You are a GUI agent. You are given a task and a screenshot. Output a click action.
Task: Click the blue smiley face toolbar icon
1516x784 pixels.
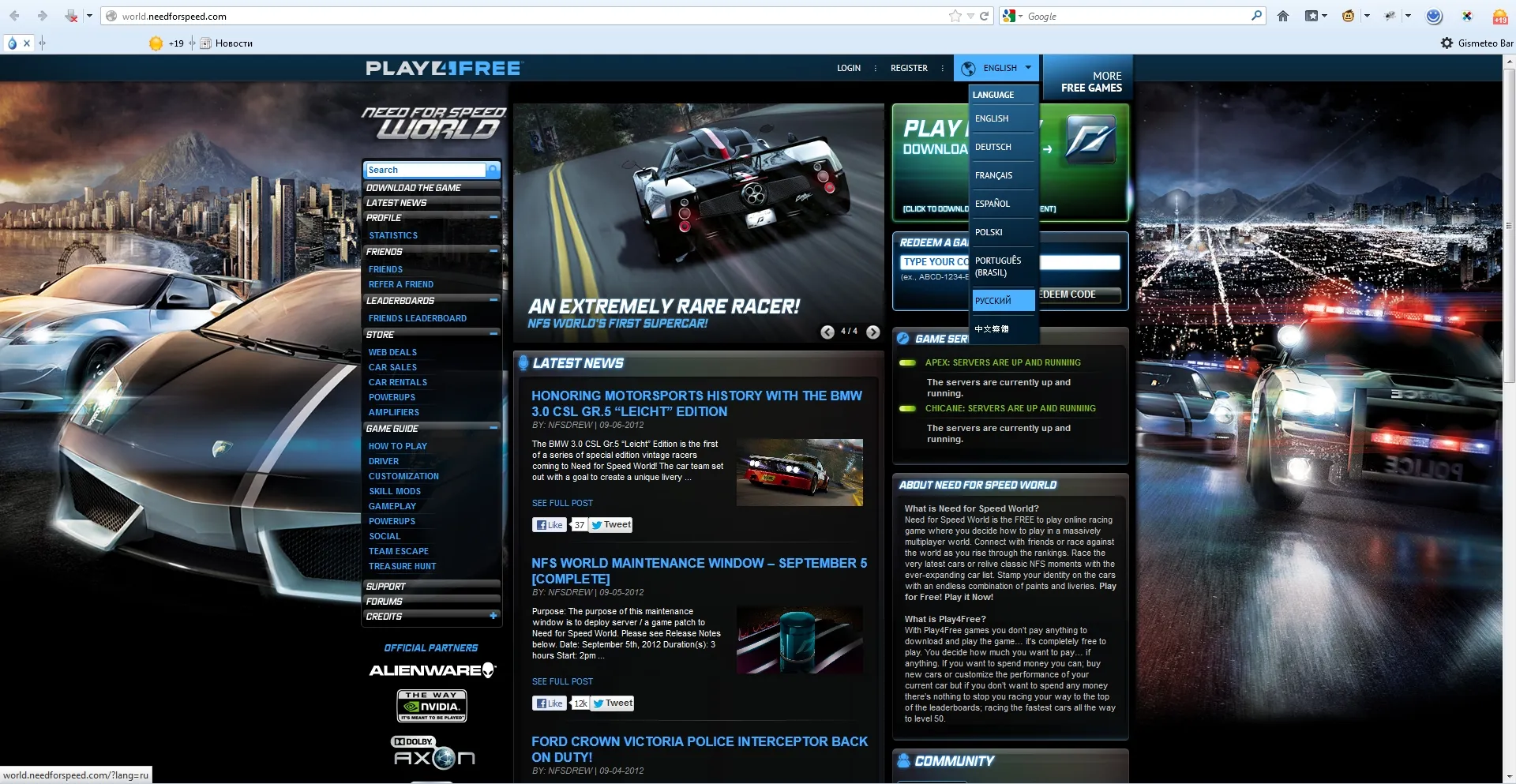click(1435, 16)
